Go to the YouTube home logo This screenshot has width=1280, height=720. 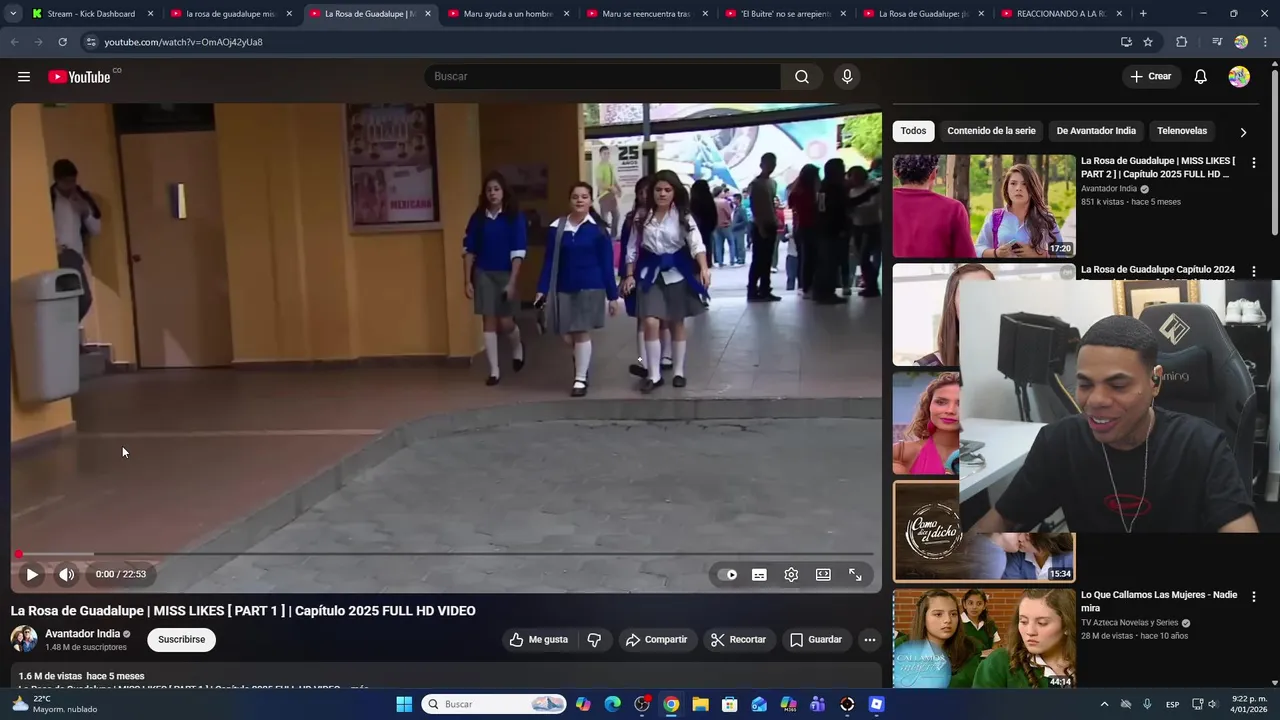pyautogui.click(x=79, y=77)
